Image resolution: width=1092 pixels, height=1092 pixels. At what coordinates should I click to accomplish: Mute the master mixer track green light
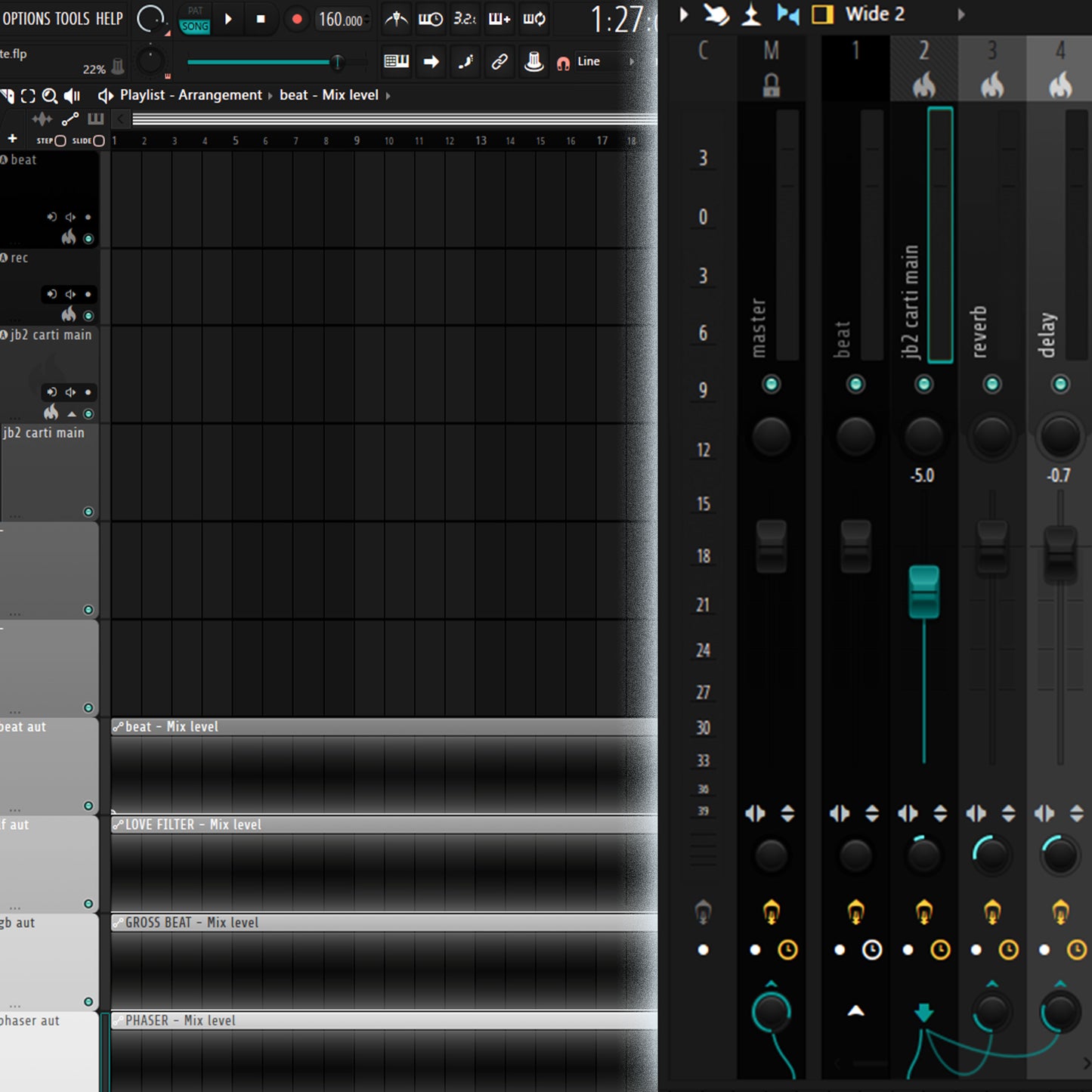771,385
